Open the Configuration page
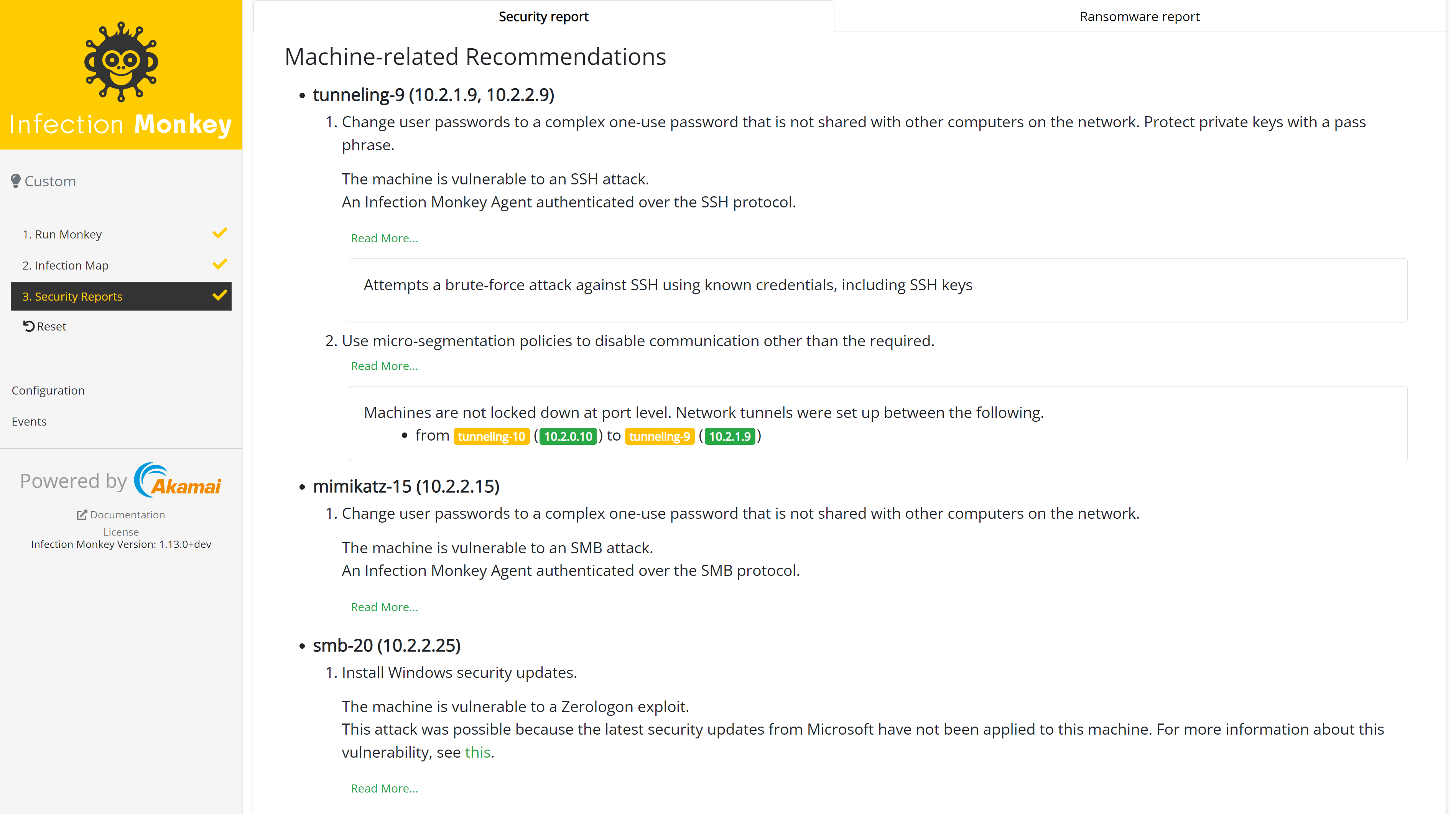Viewport: 1456px width, 814px height. (48, 391)
